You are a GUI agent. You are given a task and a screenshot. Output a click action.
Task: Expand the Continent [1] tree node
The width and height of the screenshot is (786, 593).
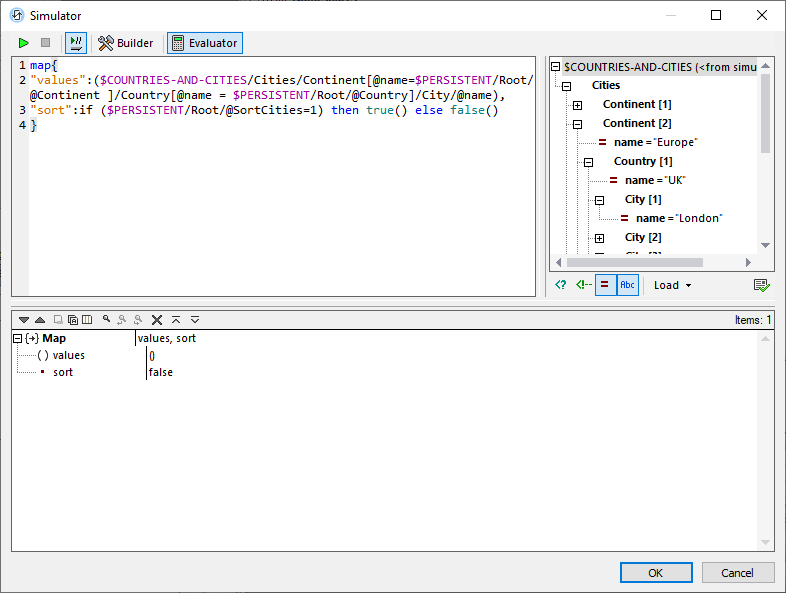[x=577, y=105]
